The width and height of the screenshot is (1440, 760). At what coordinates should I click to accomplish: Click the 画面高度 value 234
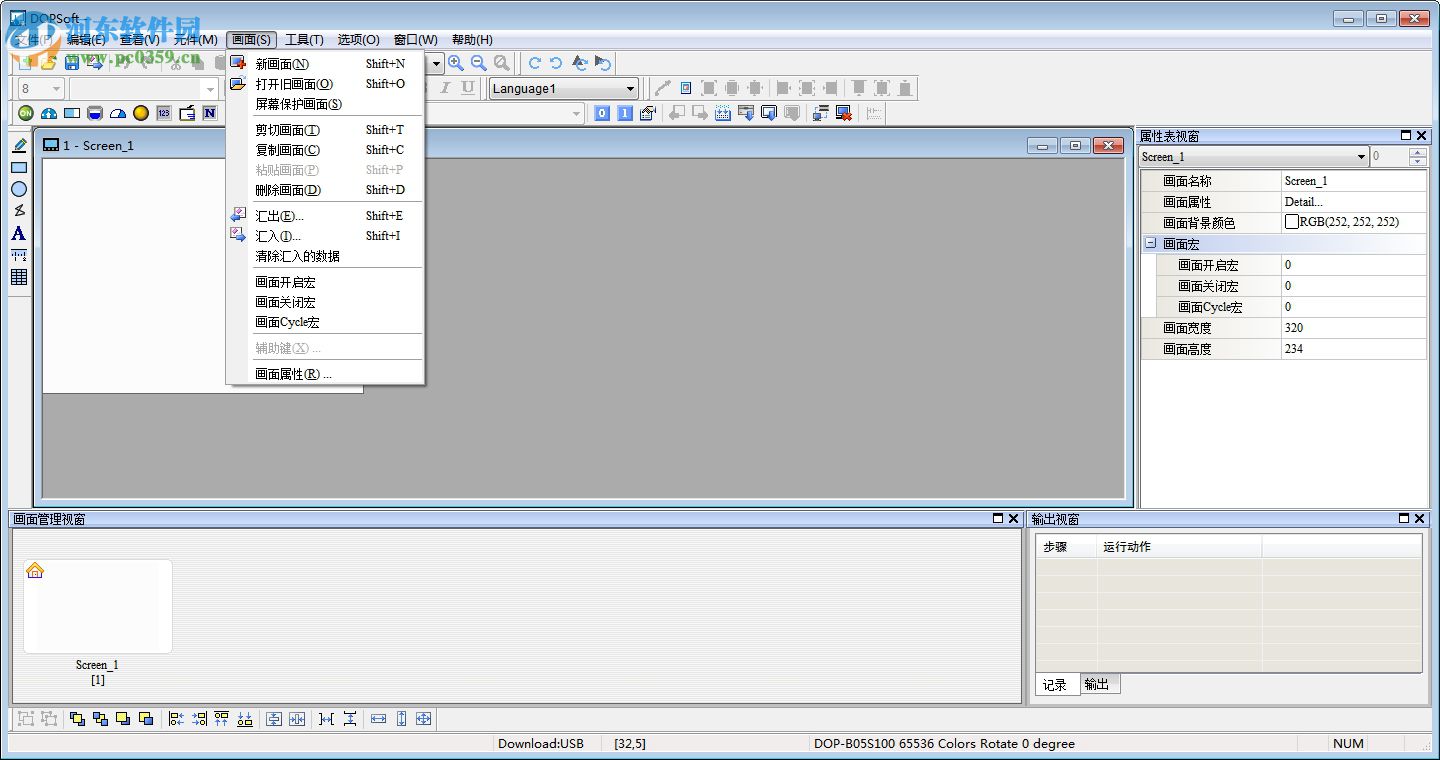[1354, 349]
